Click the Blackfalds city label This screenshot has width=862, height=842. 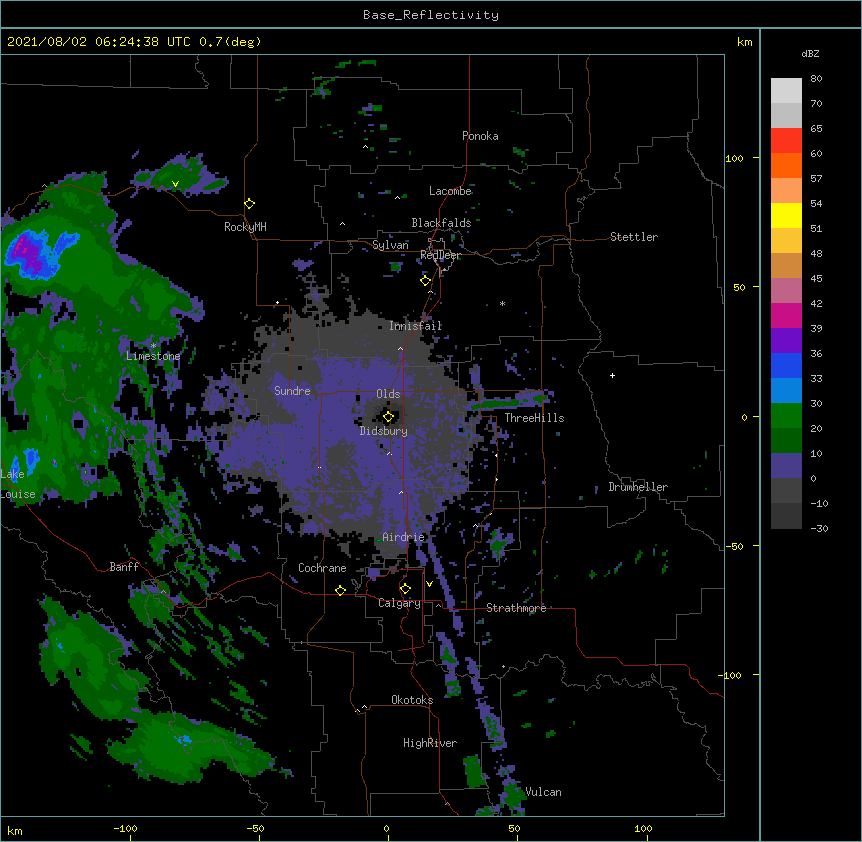(x=441, y=223)
